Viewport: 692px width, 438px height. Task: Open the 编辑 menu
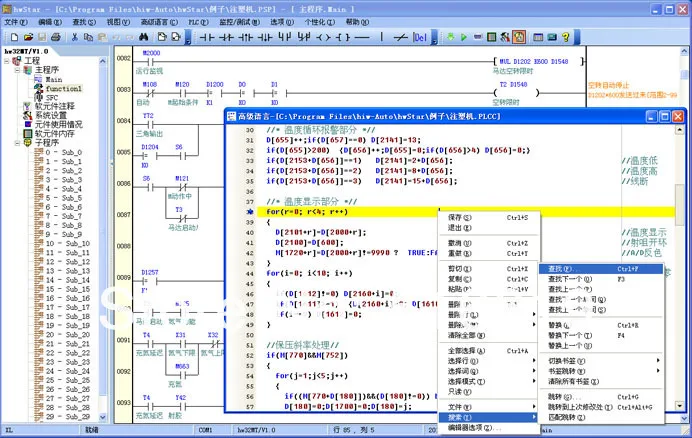50,22
